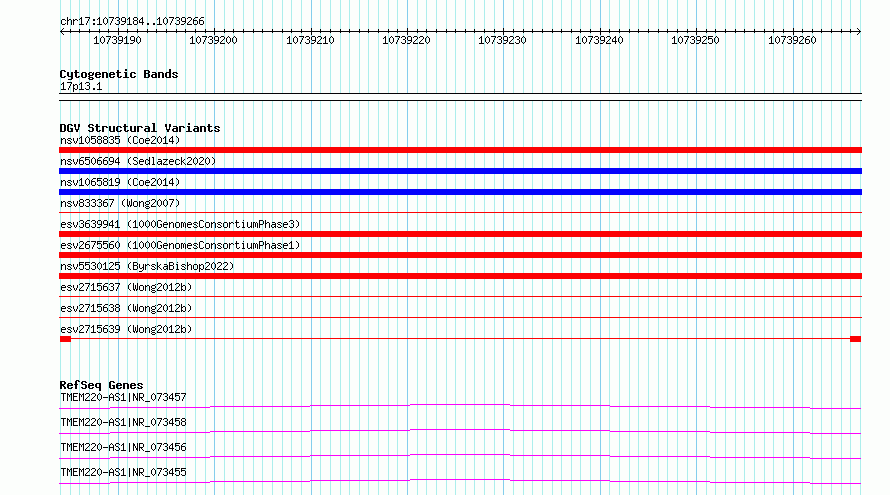Open variant esv2715639 (Wong2012b) label

pyautogui.click(x=126, y=329)
